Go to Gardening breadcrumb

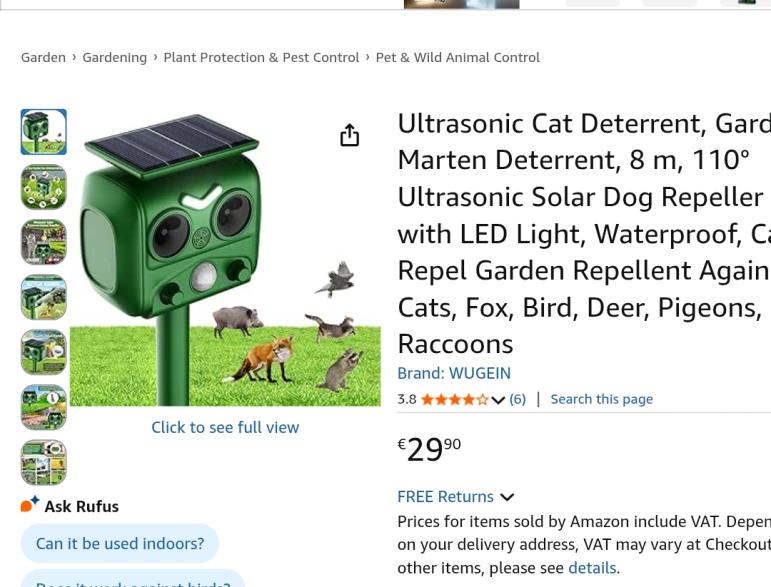coord(114,57)
